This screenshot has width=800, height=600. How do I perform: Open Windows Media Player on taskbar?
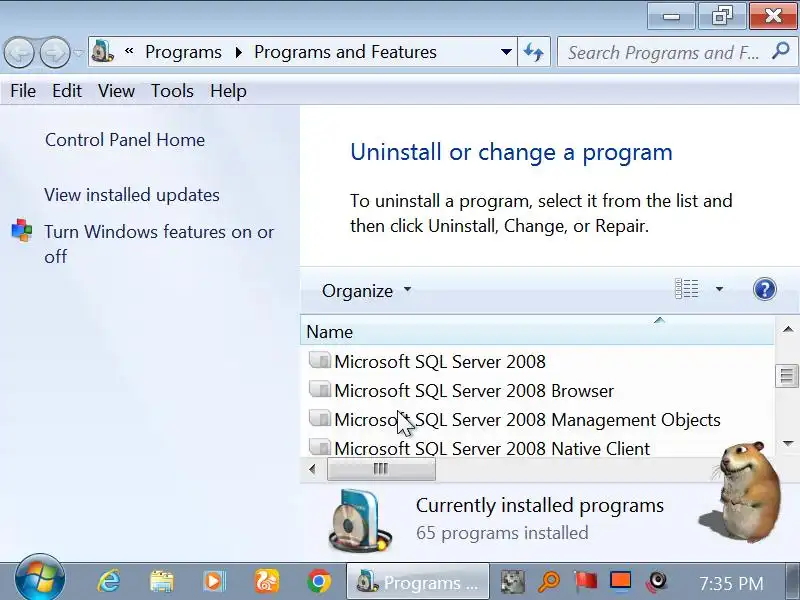pyautogui.click(x=214, y=581)
